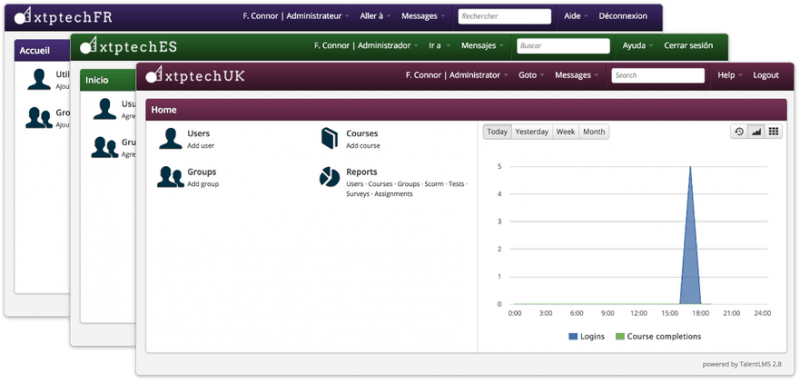Click the user icon in the xtptechES window
This screenshot has width=800, height=383.
click(105, 109)
